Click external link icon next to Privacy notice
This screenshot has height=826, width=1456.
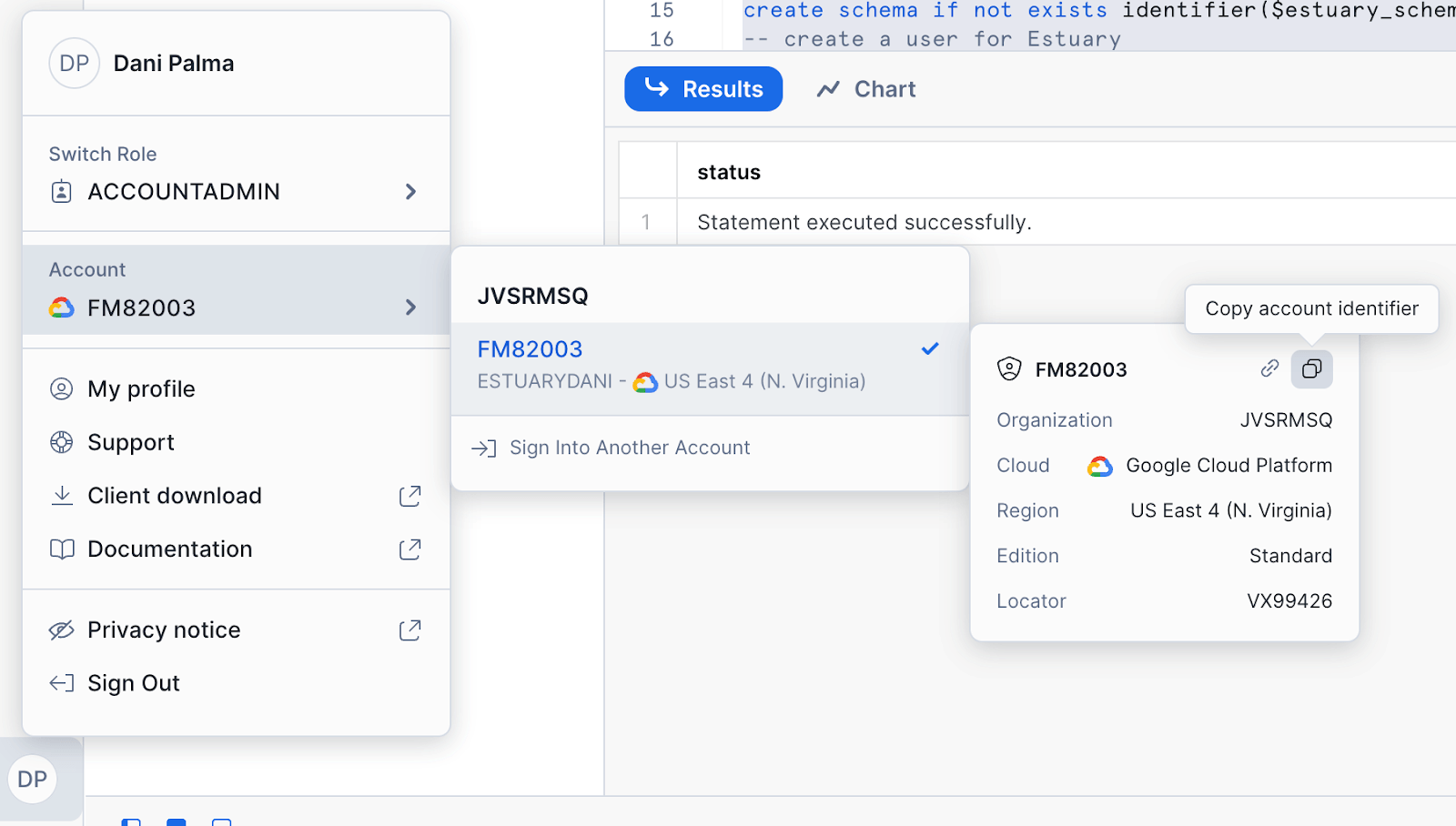[x=409, y=630]
